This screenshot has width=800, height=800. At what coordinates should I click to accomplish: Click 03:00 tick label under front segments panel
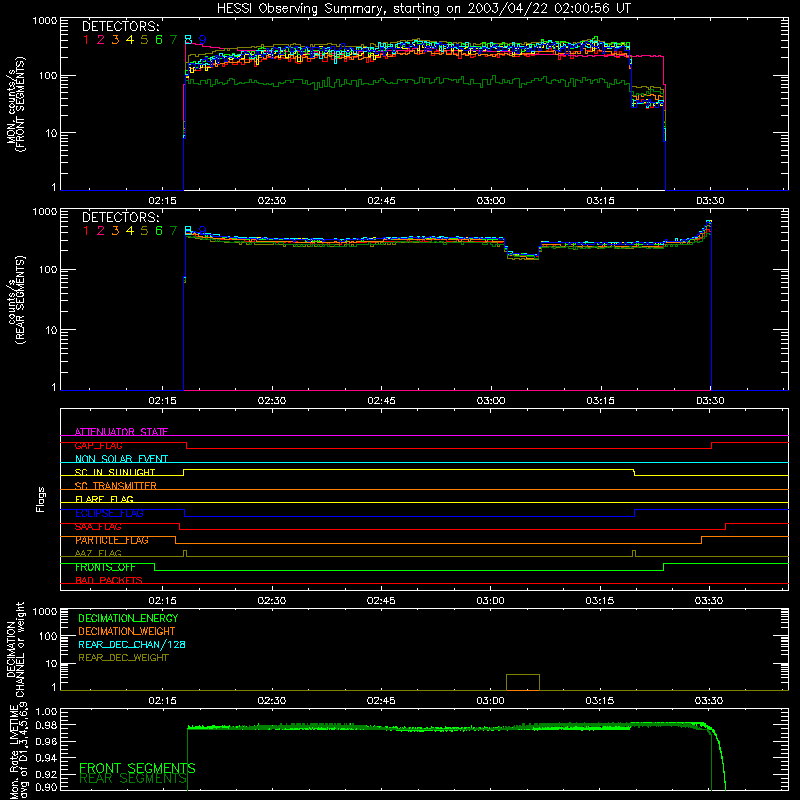coord(491,201)
